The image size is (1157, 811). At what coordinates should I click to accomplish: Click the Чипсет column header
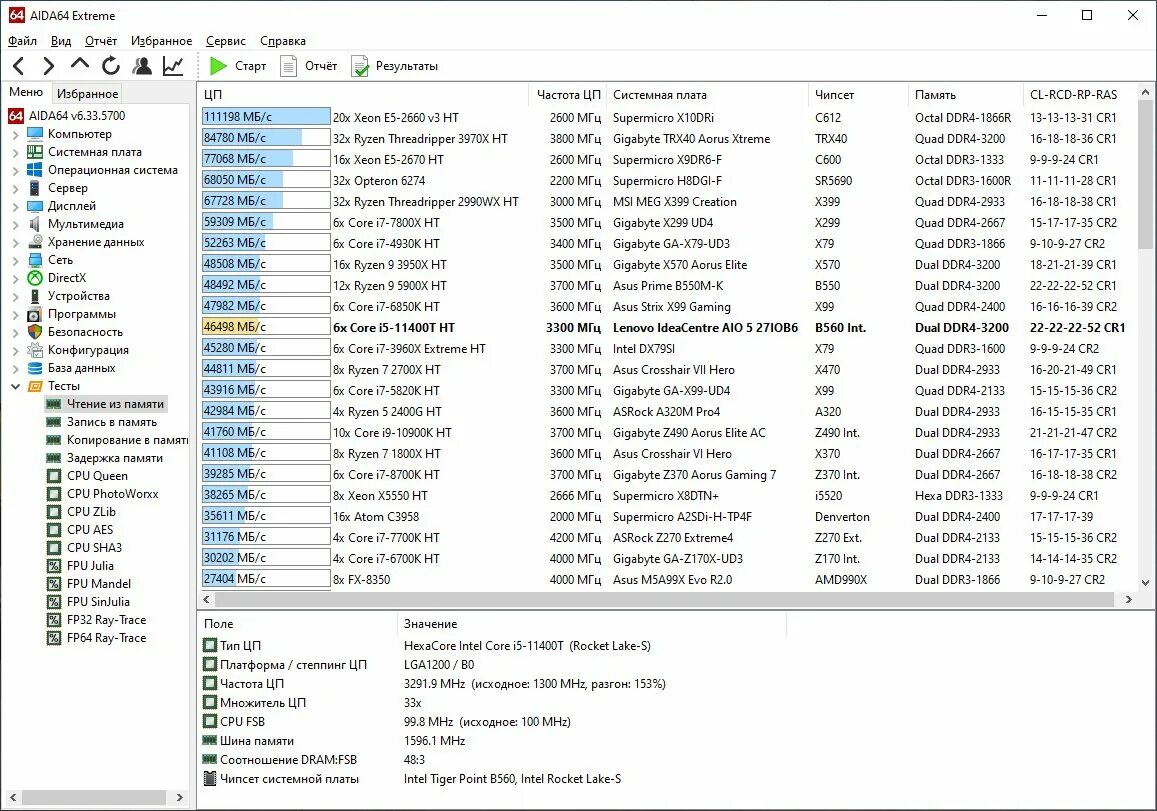point(858,94)
